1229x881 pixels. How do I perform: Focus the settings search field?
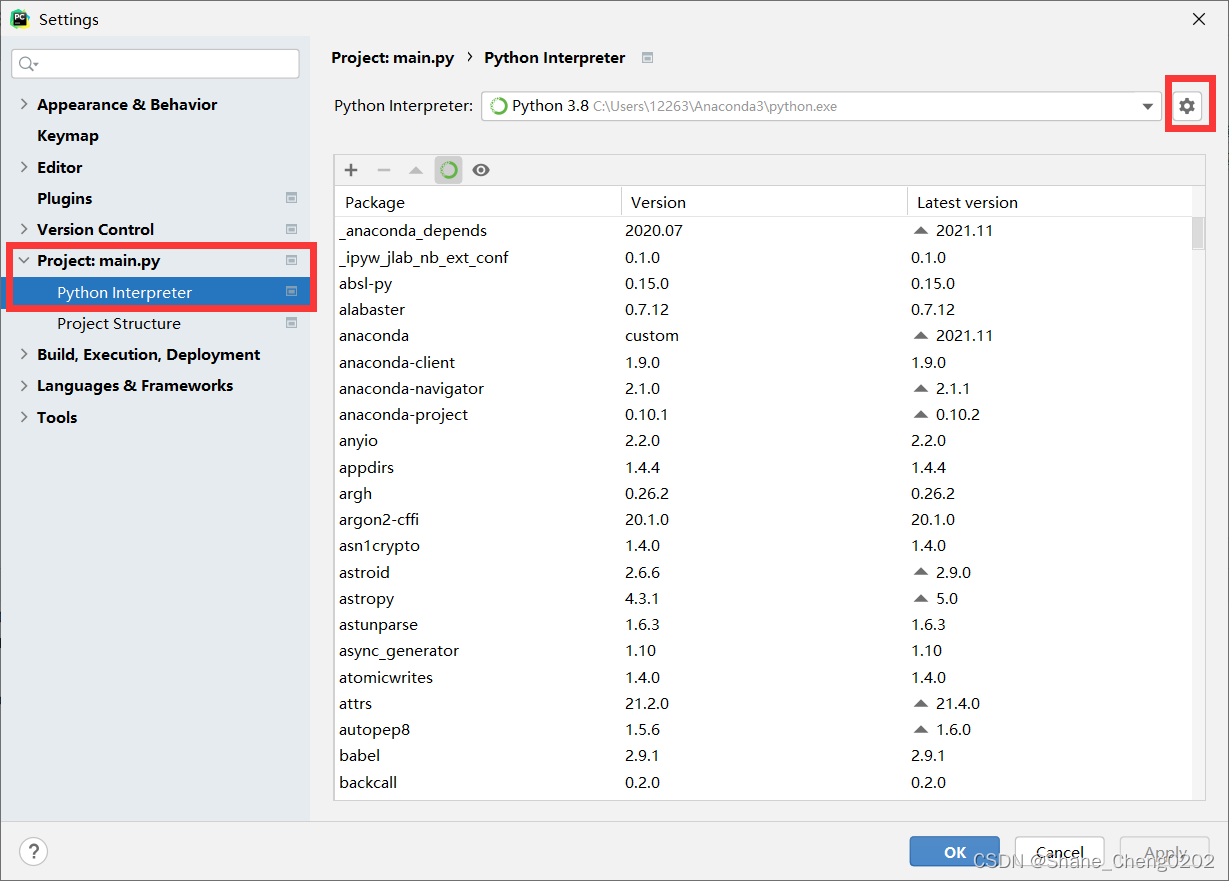click(155, 64)
